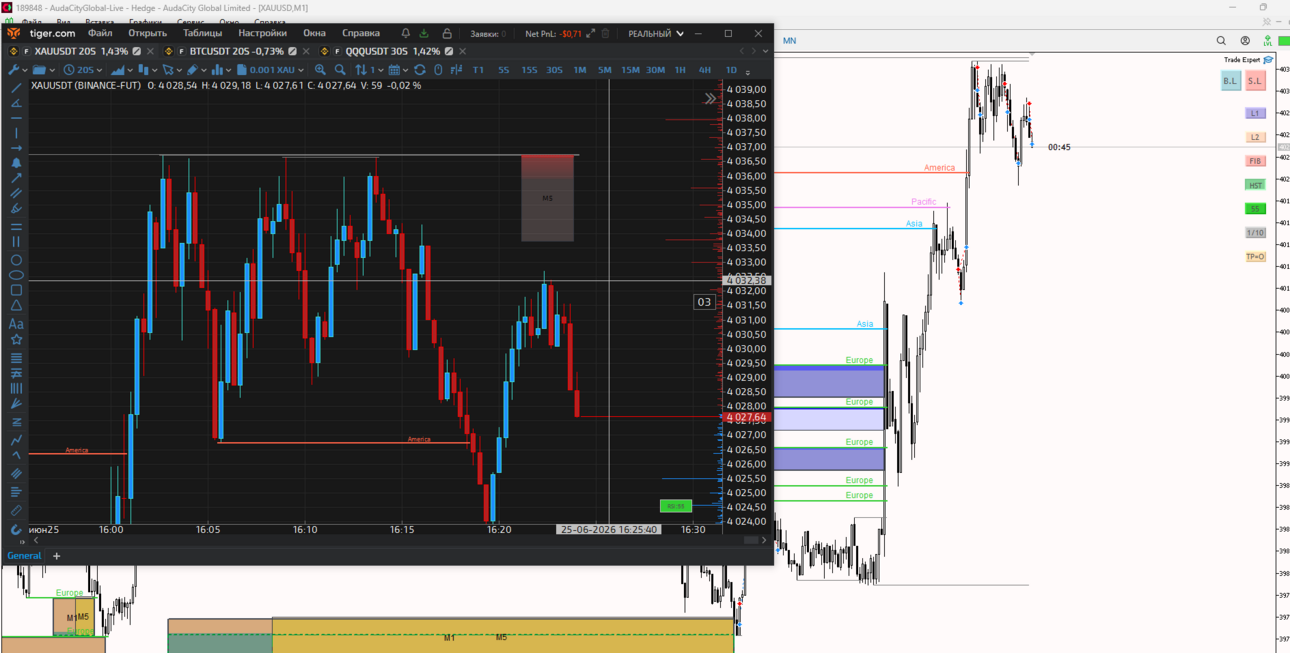
Task: Toggle the S.L button on MetaTrader chart
Action: tap(1255, 81)
